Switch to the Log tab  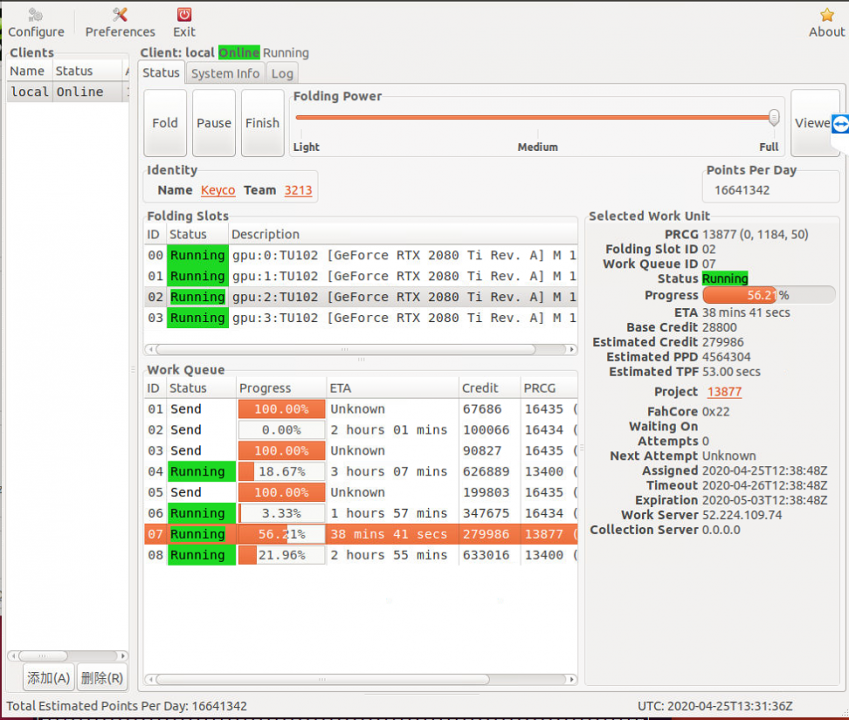click(x=282, y=73)
